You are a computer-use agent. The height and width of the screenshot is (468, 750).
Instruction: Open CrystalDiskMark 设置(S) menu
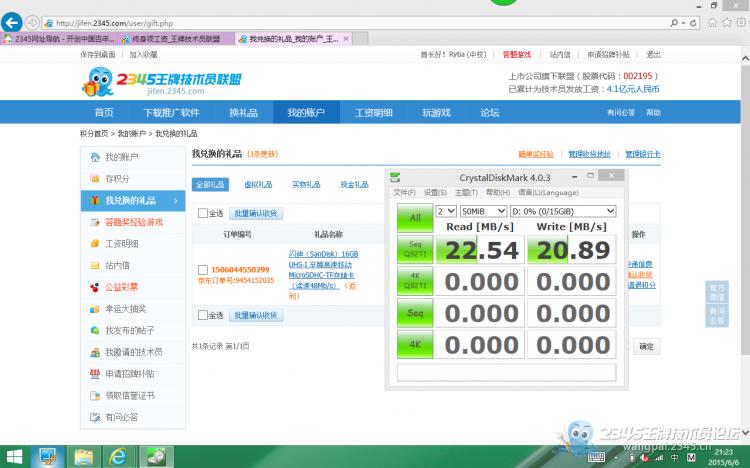tap(435, 192)
